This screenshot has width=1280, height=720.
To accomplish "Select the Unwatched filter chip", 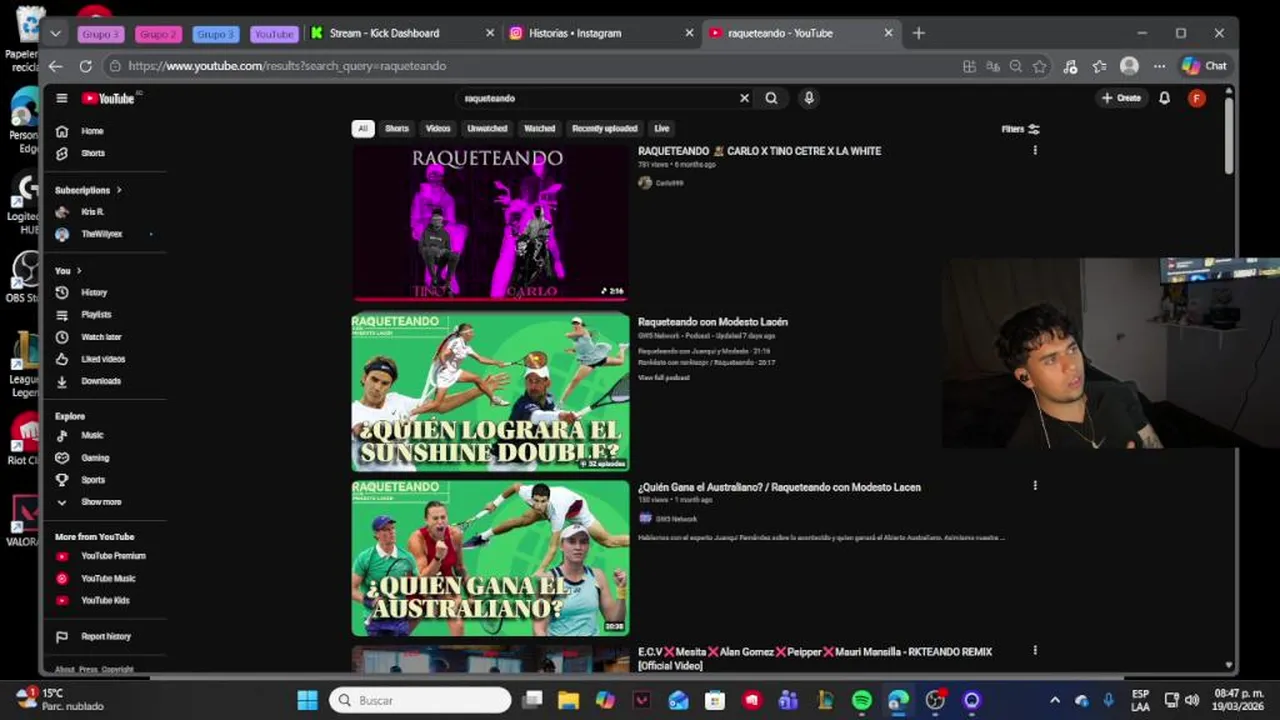I will point(487,128).
